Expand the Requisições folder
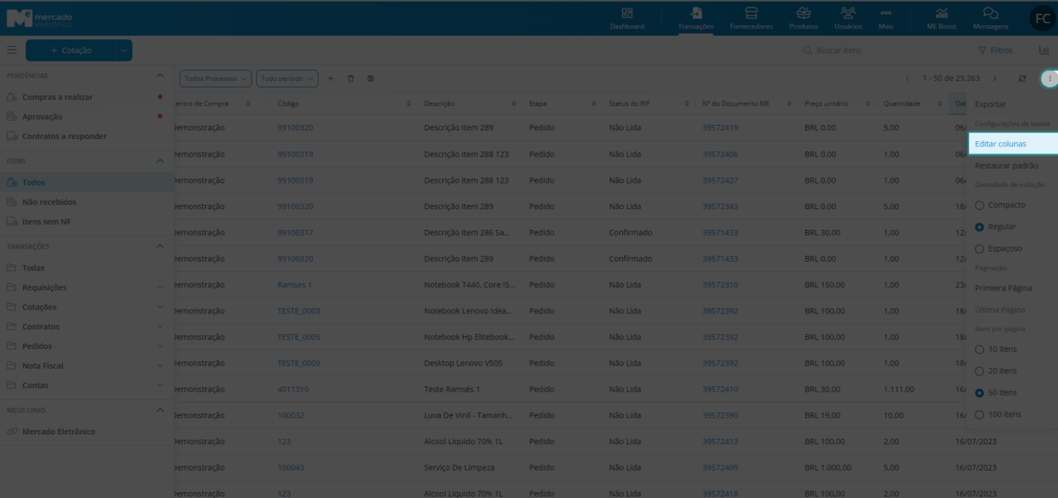This screenshot has height=498, width=1058. pos(160,287)
